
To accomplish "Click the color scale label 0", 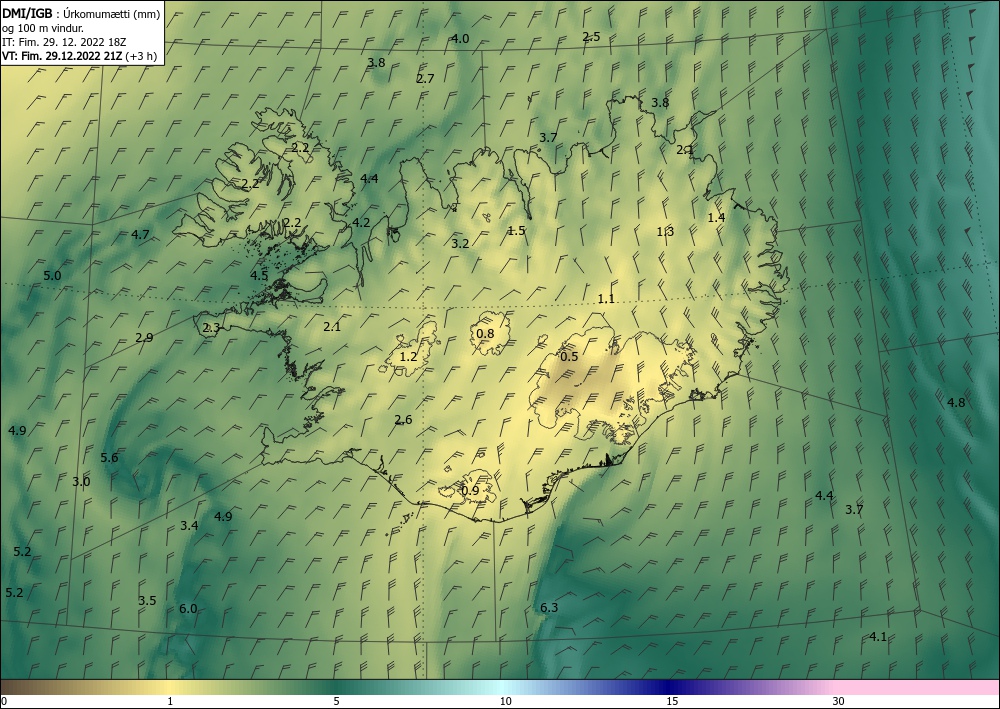I will (x=4, y=701).
